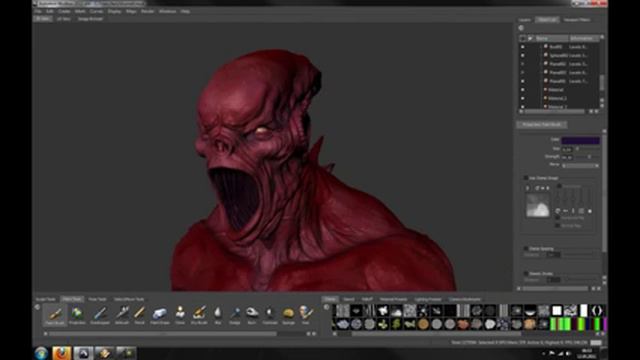
Task: Click the Object List settings icon
Action: point(521,28)
